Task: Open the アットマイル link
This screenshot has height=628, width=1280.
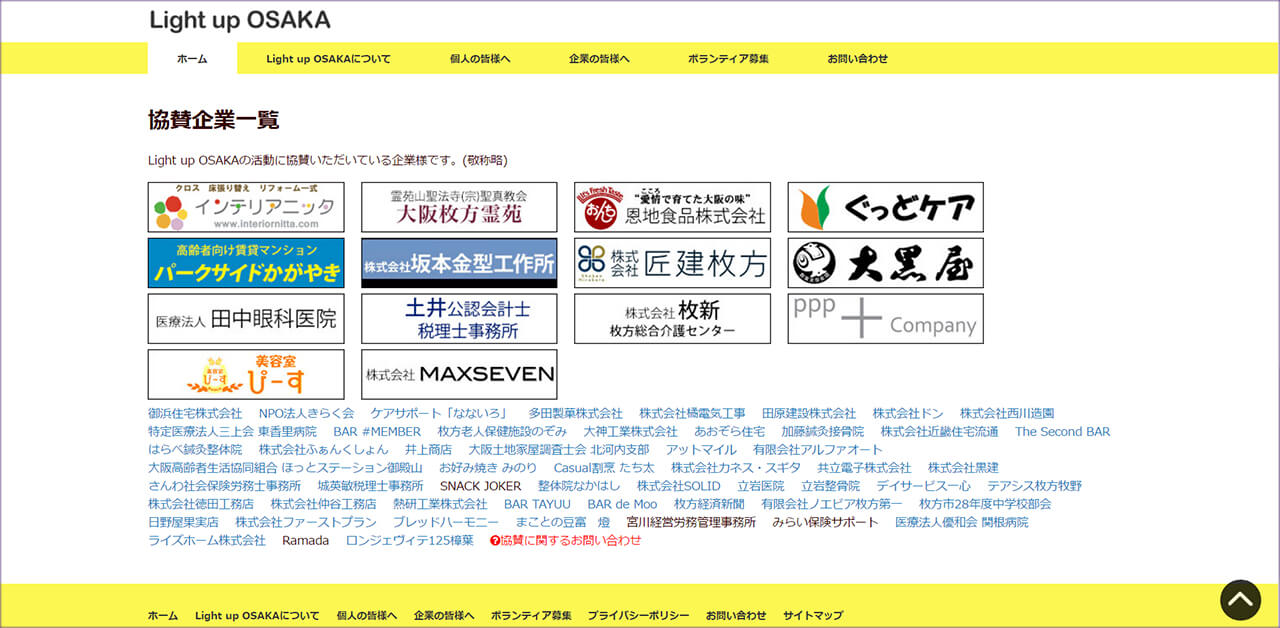Action: (701, 449)
